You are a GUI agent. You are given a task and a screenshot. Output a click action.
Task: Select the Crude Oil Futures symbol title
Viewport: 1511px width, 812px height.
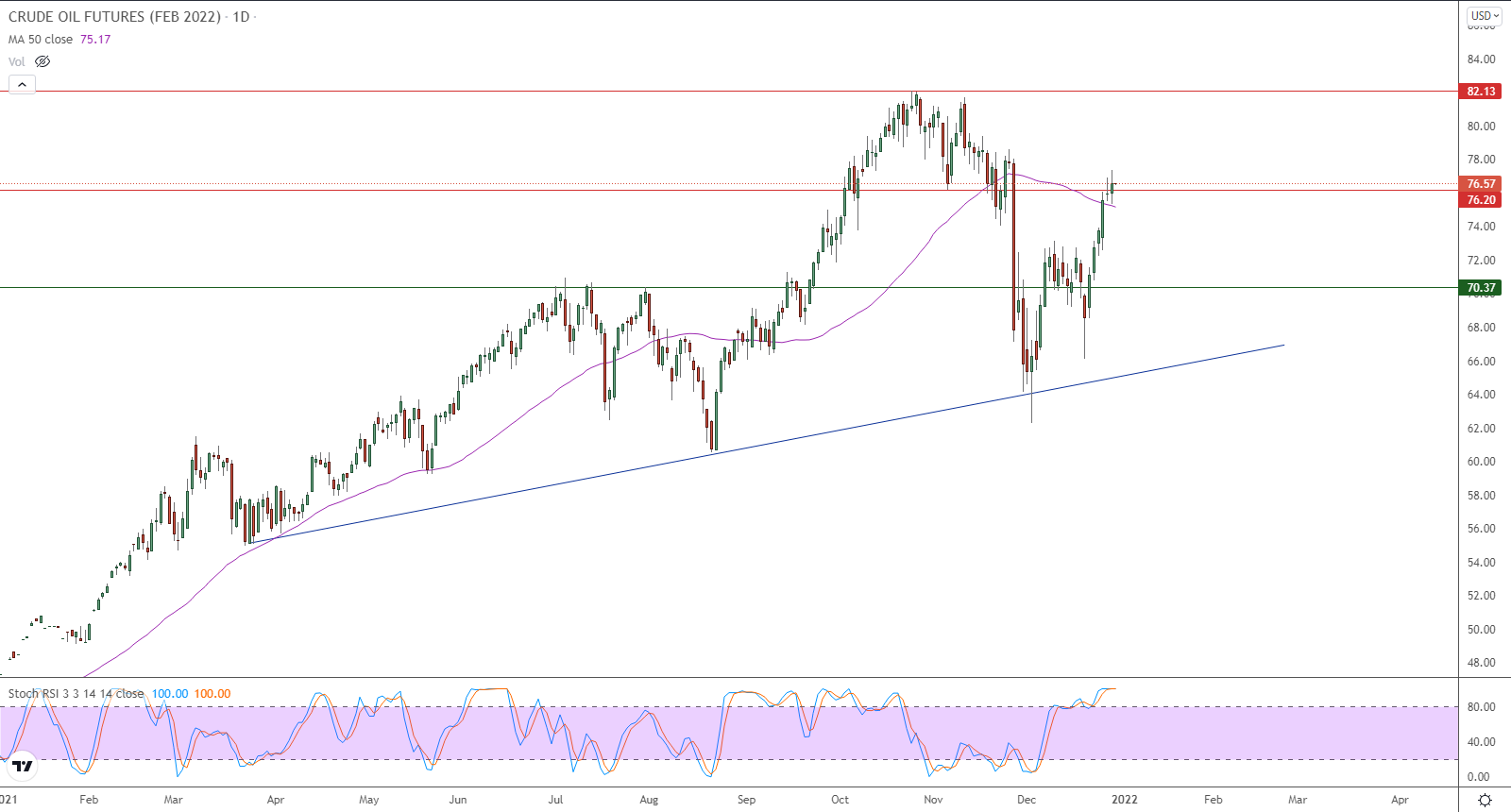(114, 17)
